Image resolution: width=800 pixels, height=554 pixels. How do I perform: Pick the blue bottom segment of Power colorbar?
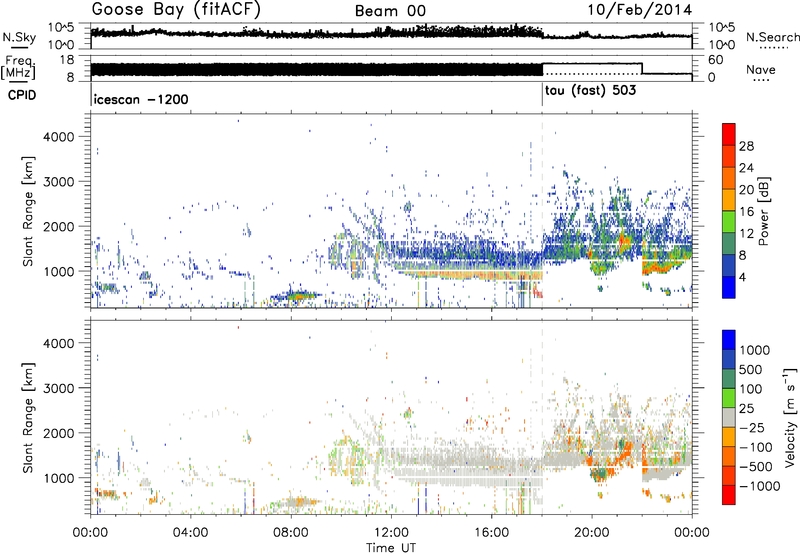pos(729,288)
